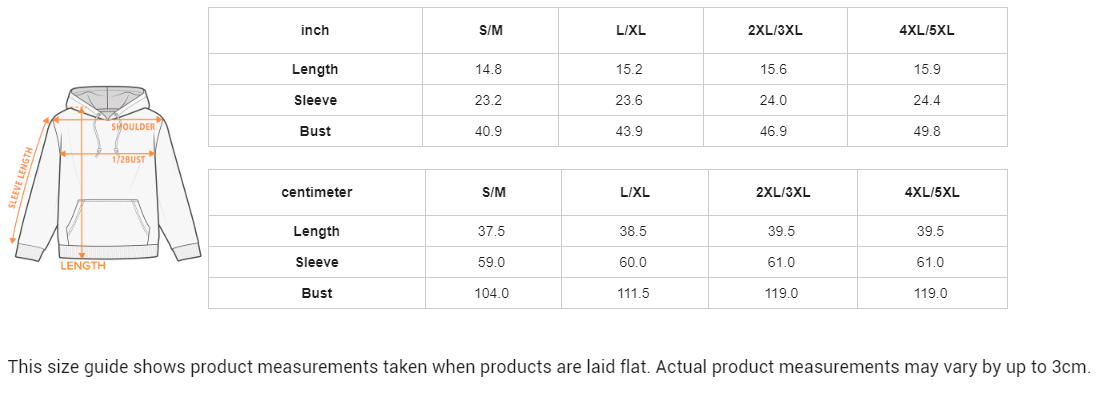Click the 111.5 bust value cell
This screenshot has width=1102, height=394.
(635, 293)
